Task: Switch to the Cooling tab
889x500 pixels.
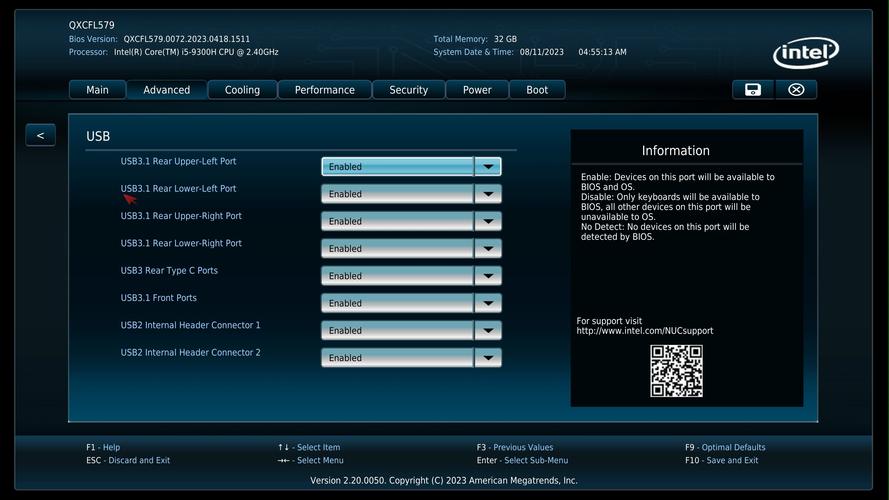Action: click(x=242, y=90)
